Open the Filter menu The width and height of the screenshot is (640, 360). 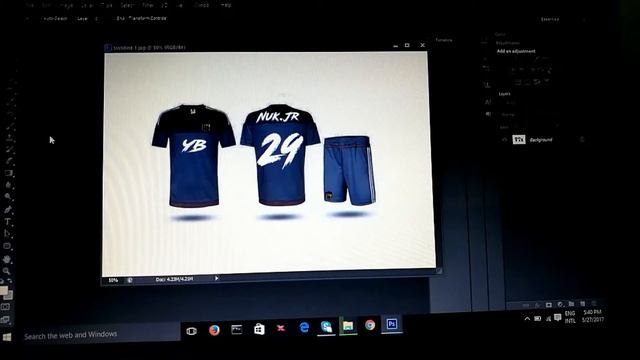pyautogui.click(x=148, y=5)
